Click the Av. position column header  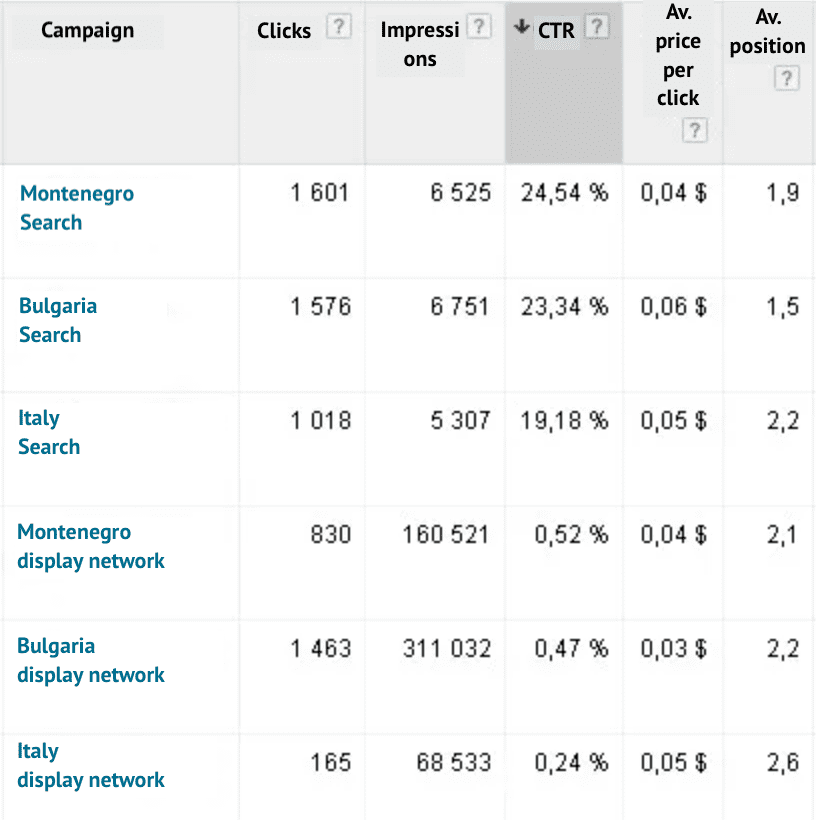[x=767, y=31]
